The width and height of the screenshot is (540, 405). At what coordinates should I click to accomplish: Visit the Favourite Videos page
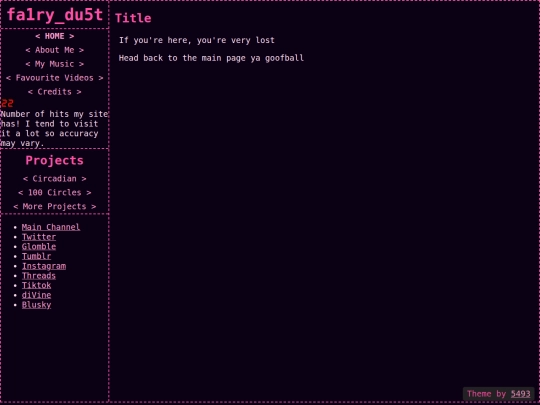54,78
